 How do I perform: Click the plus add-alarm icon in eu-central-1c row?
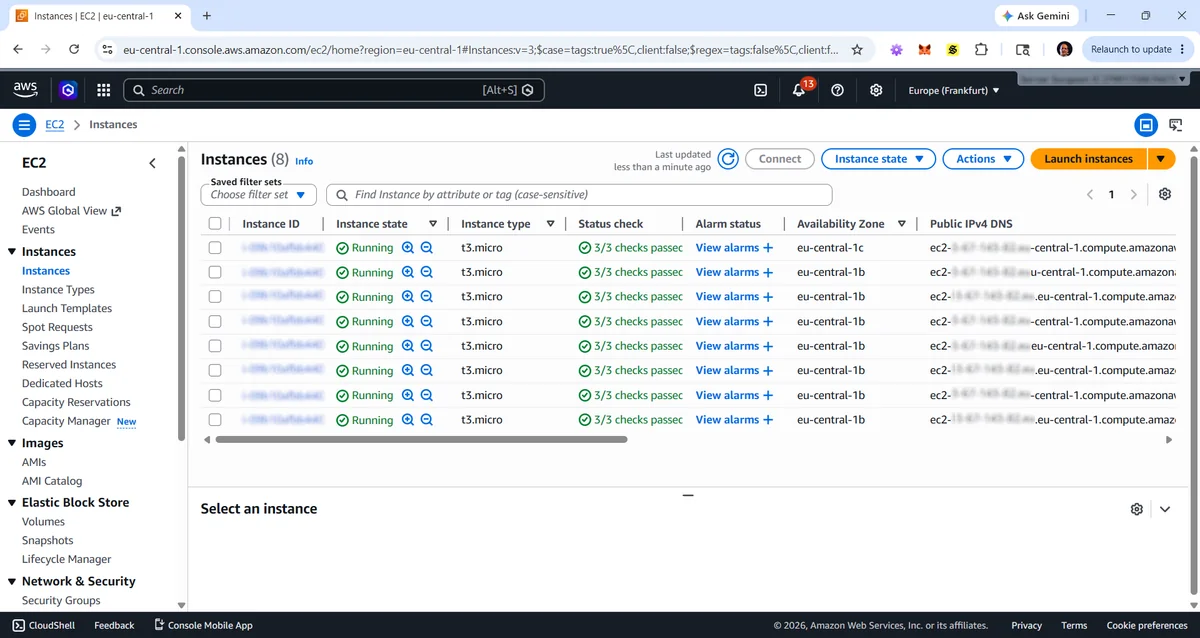768,247
